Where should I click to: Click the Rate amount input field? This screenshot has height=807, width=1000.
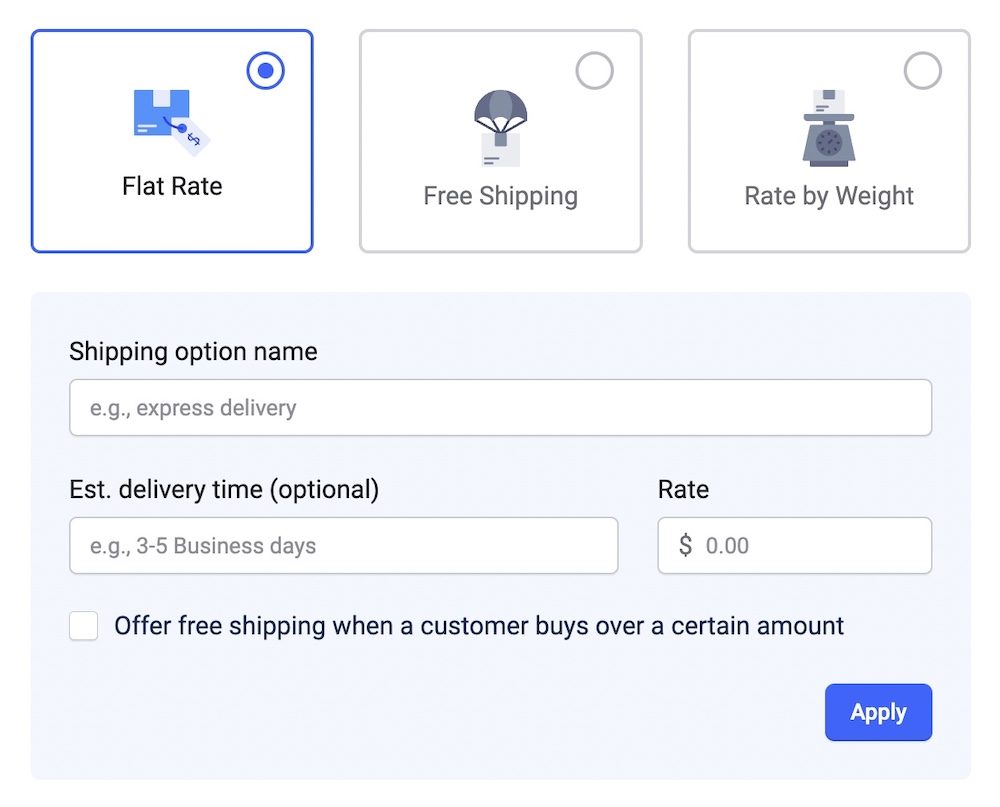(810, 546)
